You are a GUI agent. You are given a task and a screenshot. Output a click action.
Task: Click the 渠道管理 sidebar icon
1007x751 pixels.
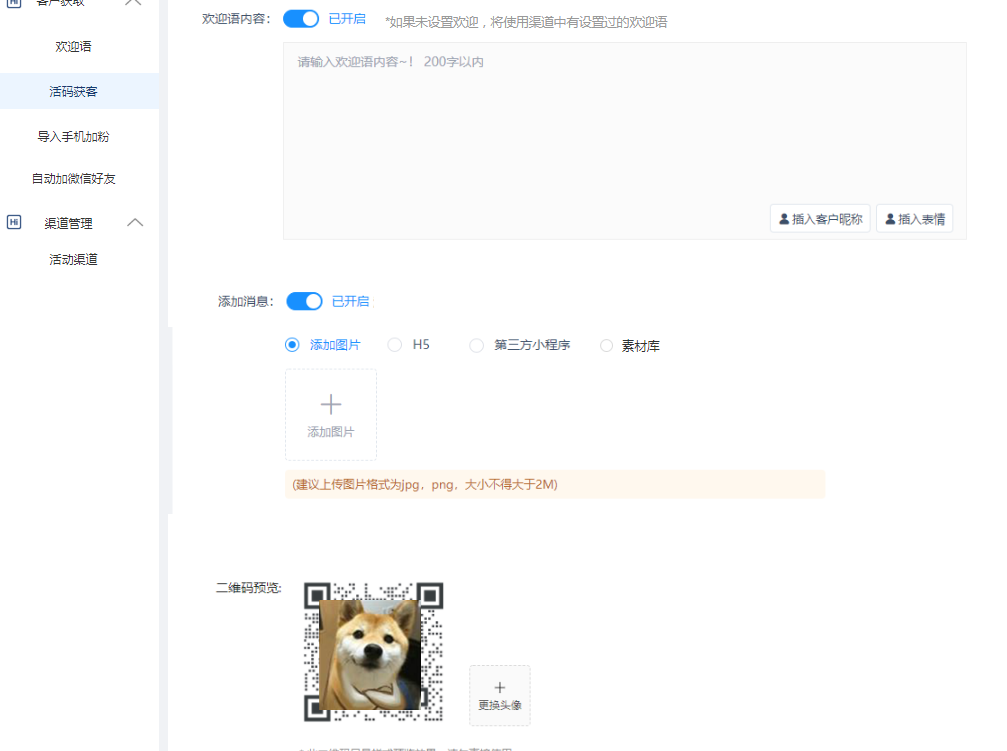(14, 222)
